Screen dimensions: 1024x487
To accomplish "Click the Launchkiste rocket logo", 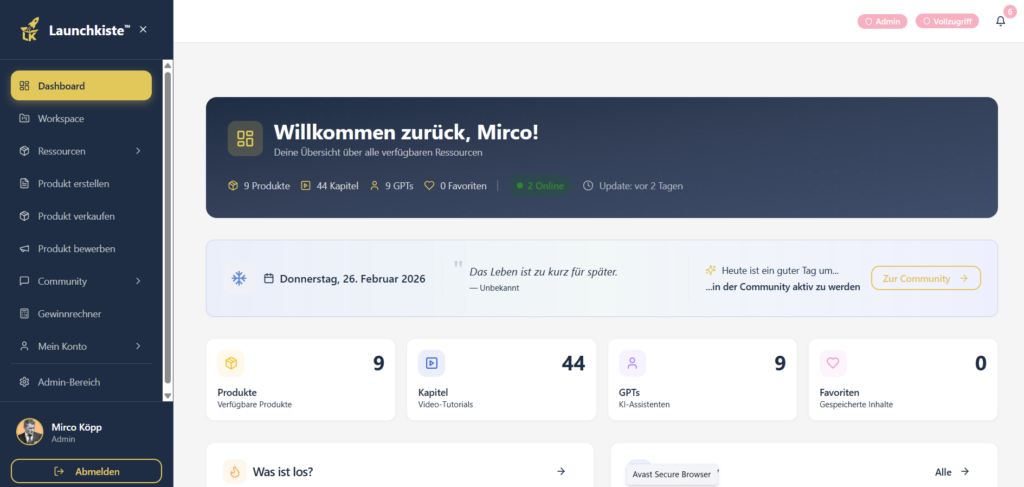I will (x=29, y=29).
